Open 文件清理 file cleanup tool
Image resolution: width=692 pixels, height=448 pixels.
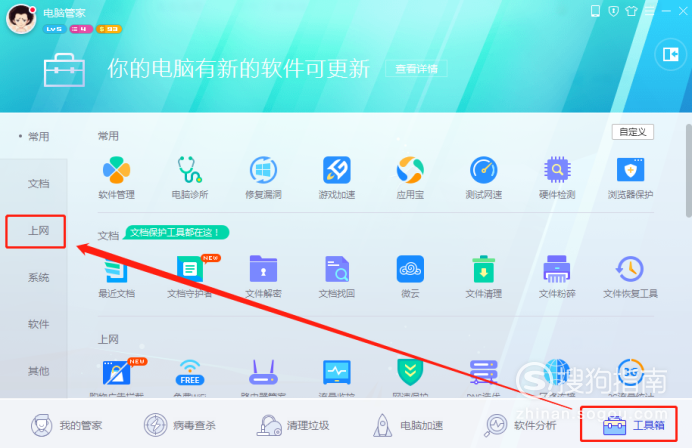(x=484, y=277)
